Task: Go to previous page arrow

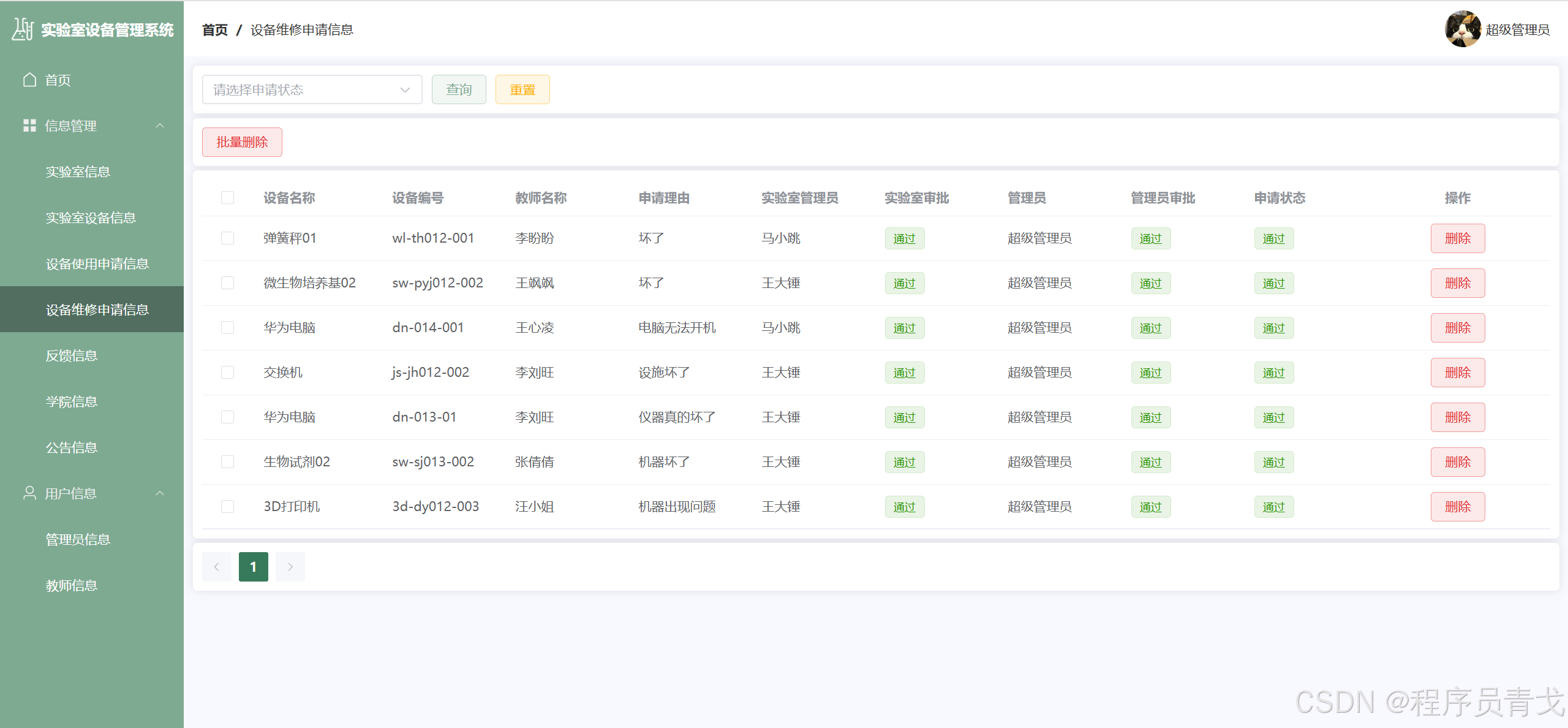Action: pyautogui.click(x=217, y=567)
